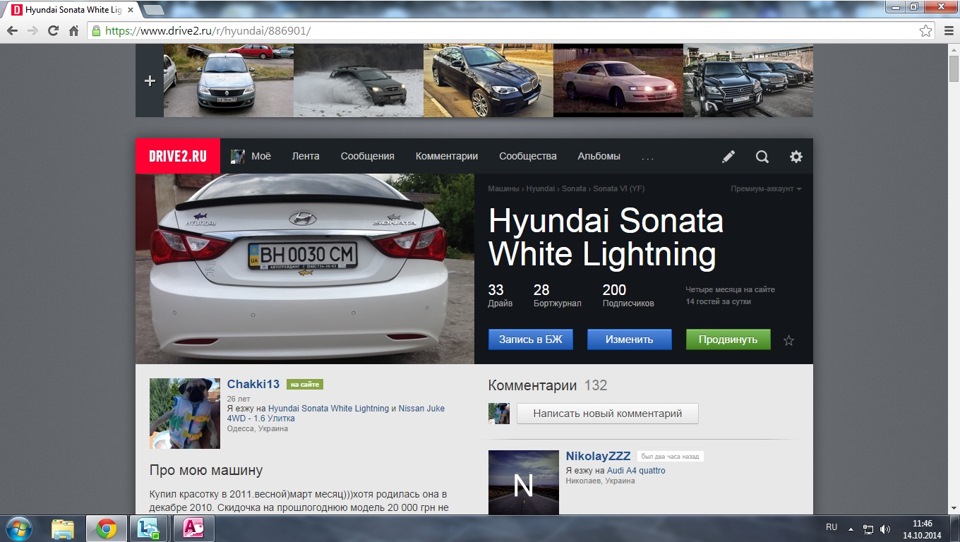The width and height of the screenshot is (960, 542).
Task: Open the more menu dots in navigation
Action: [x=648, y=158]
